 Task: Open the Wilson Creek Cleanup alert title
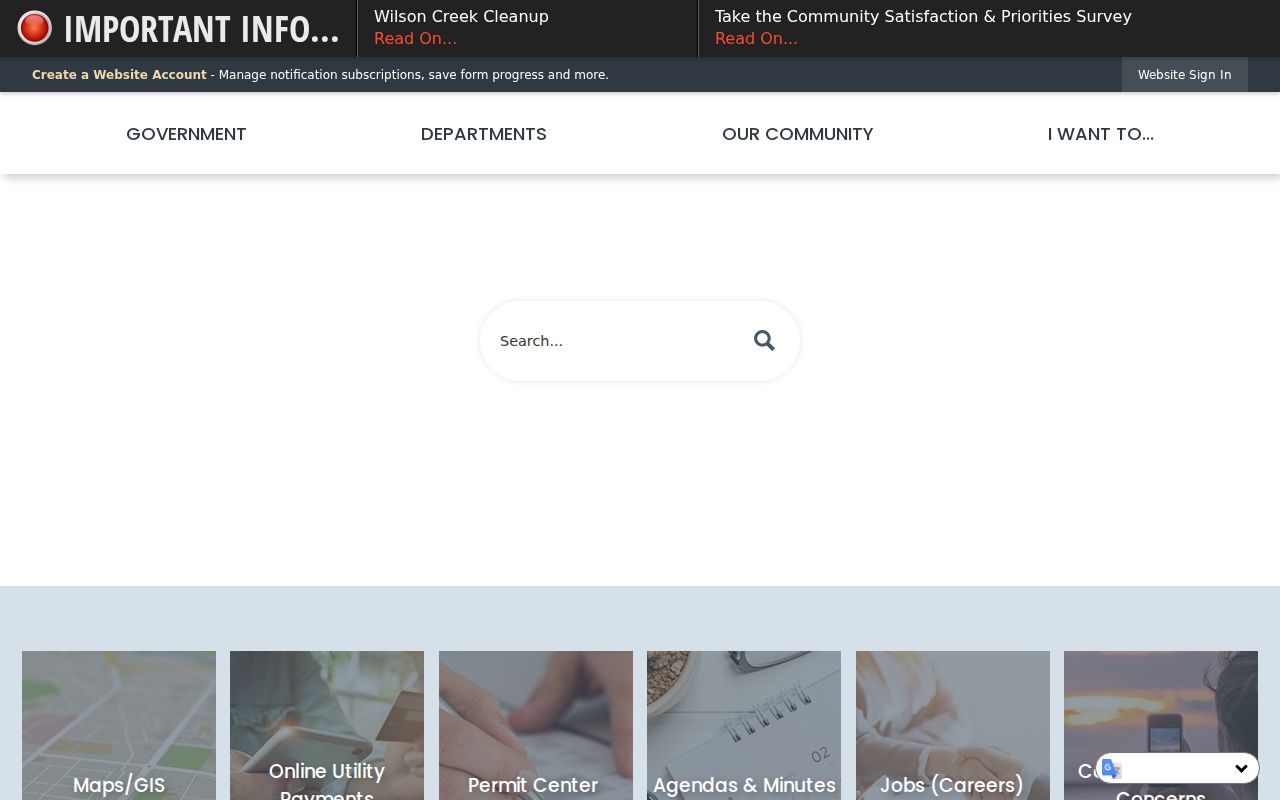[461, 16]
